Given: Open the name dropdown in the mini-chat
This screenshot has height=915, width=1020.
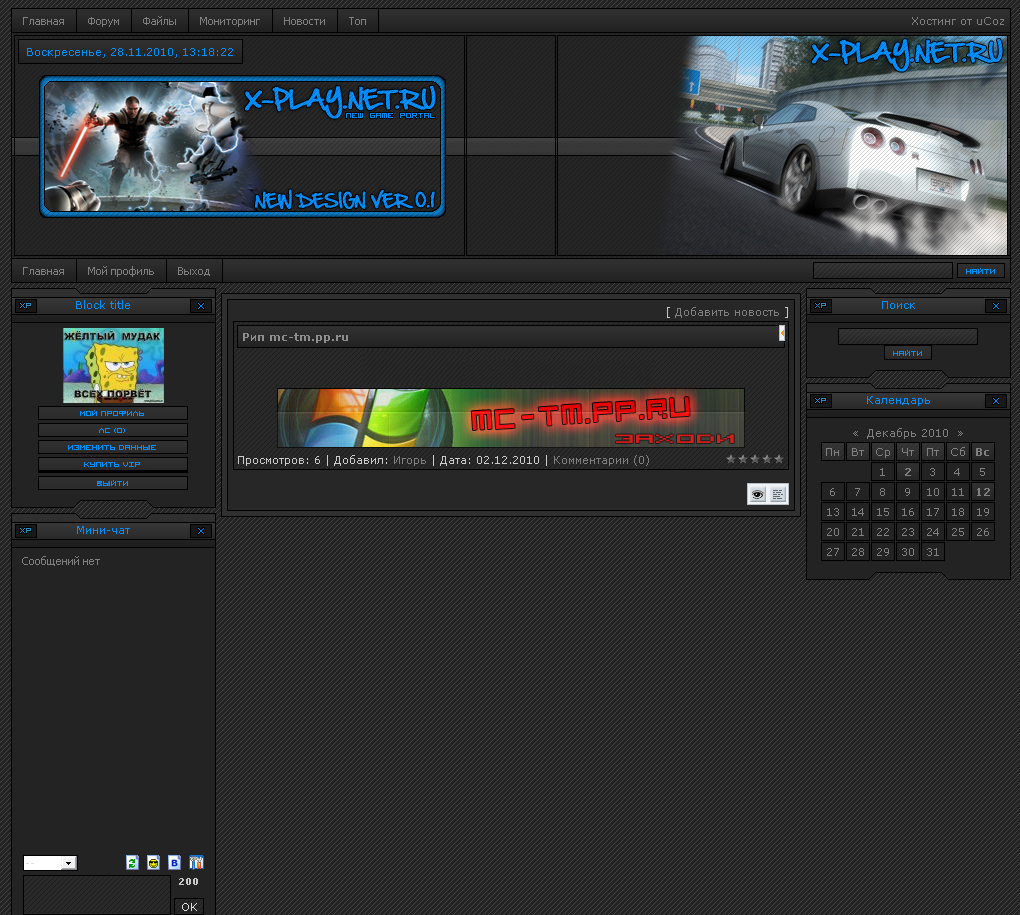Looking at the screenshot, I should 50,862.
